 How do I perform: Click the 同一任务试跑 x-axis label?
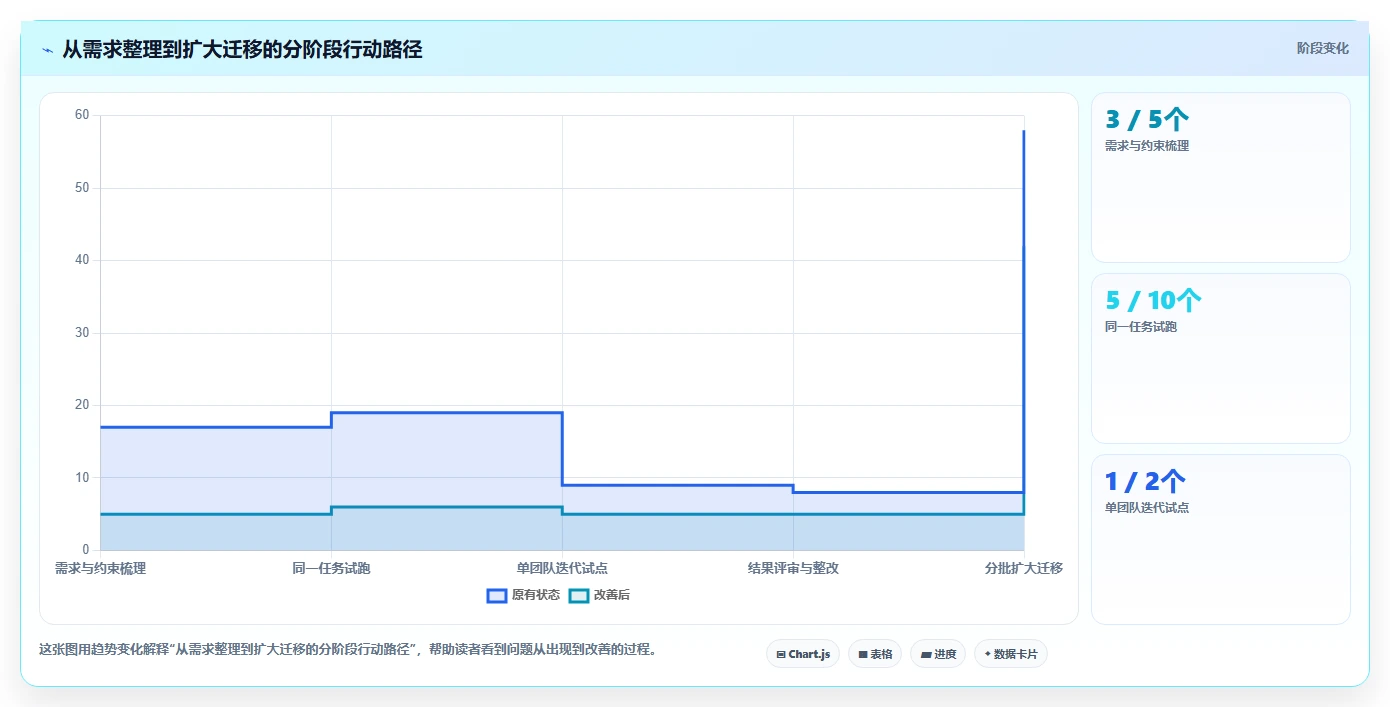click(331, 568)
